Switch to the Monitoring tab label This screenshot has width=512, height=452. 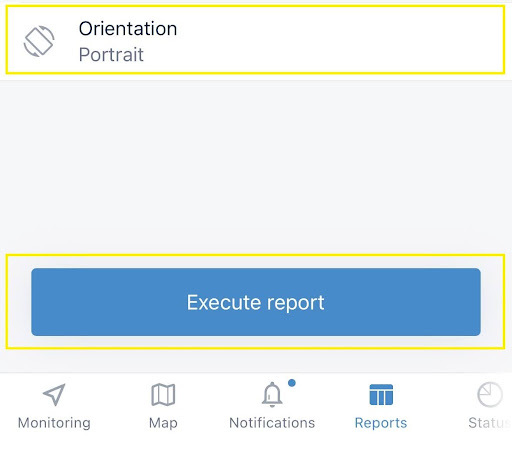pyautogui.click(x=54, y=423)
